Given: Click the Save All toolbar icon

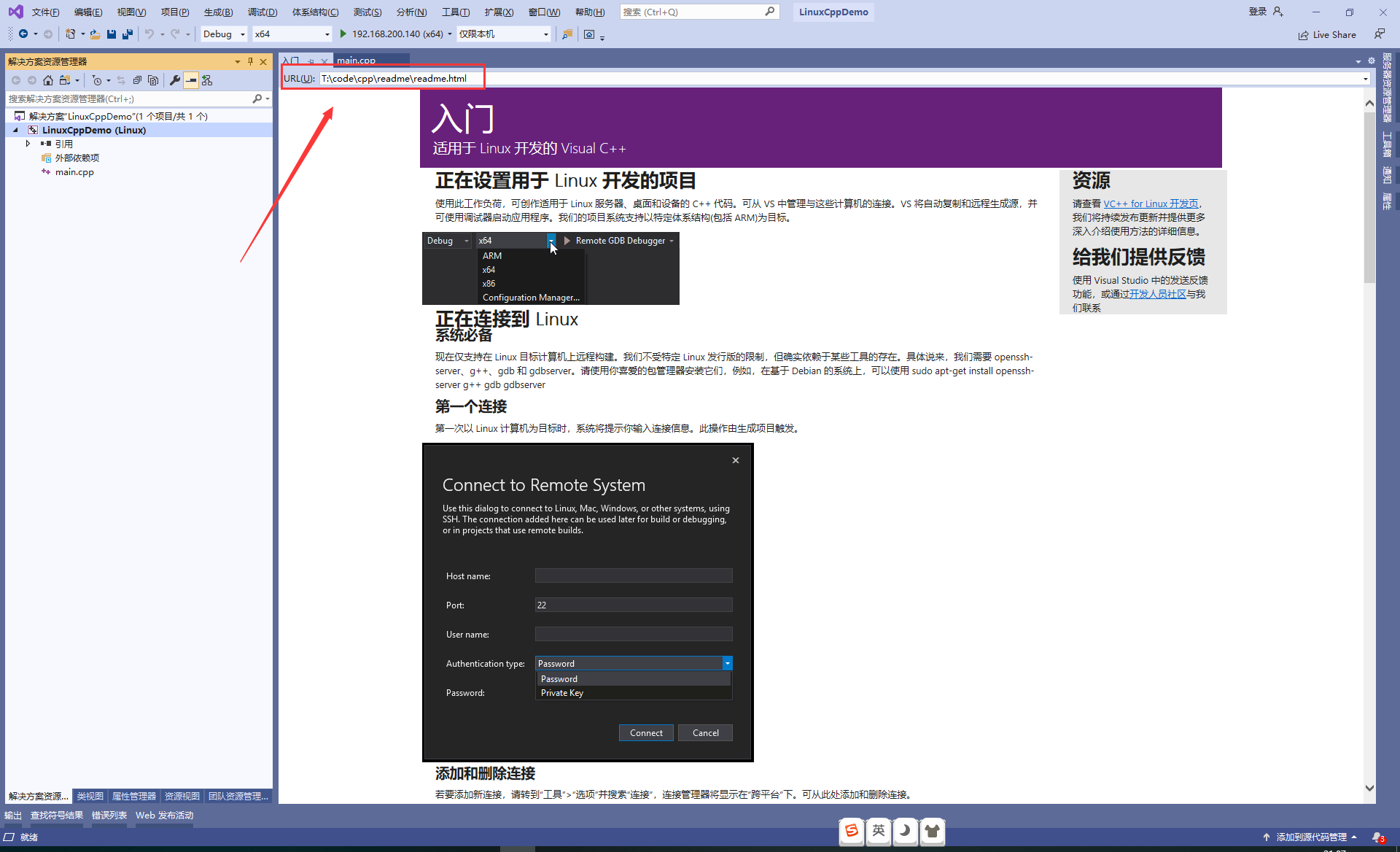Looking at the screenshot, I should pyautogui.click(x=128, y=34).
